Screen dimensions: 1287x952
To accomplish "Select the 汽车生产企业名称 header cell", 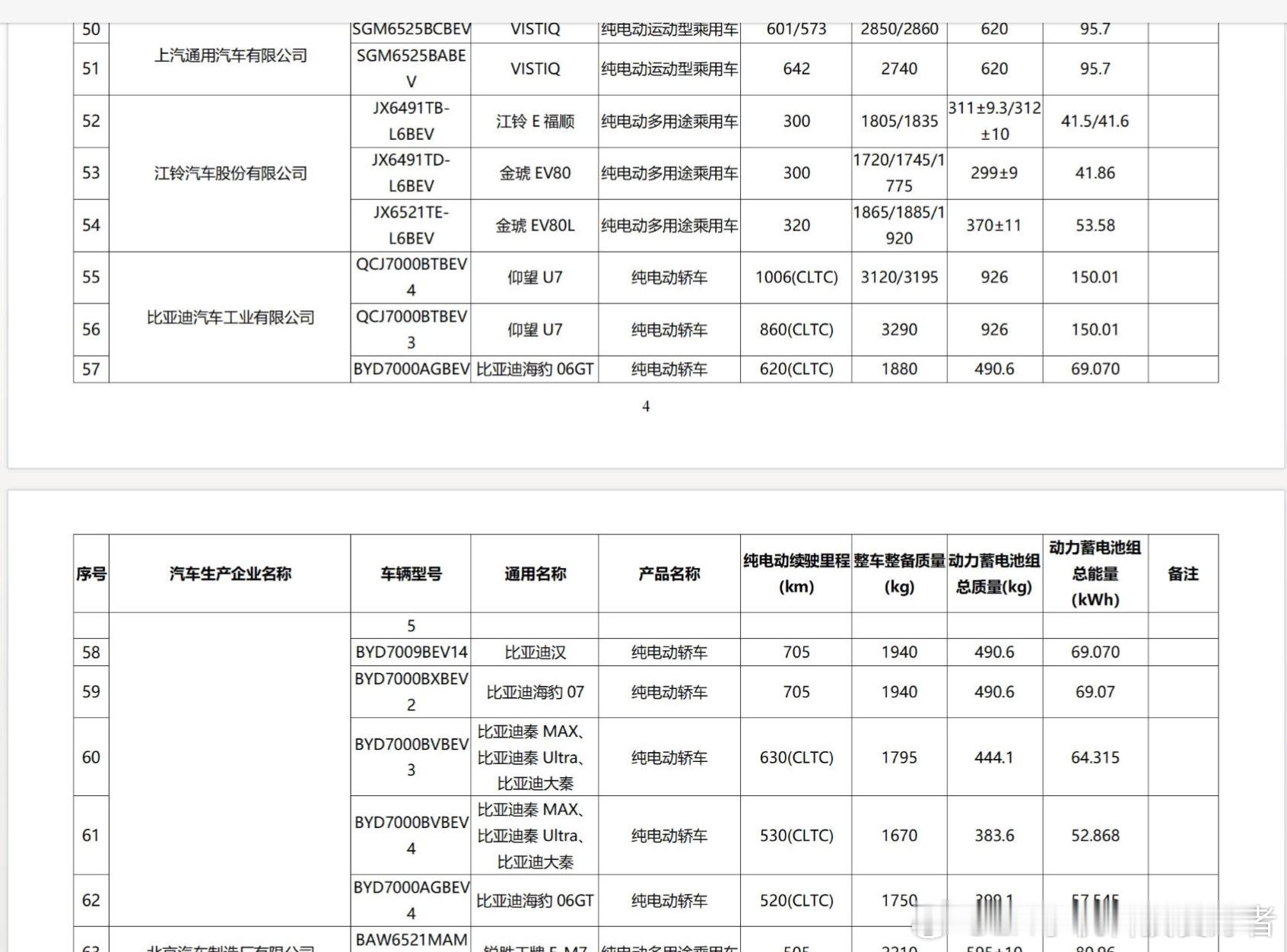I will click(x=230, y=574).
